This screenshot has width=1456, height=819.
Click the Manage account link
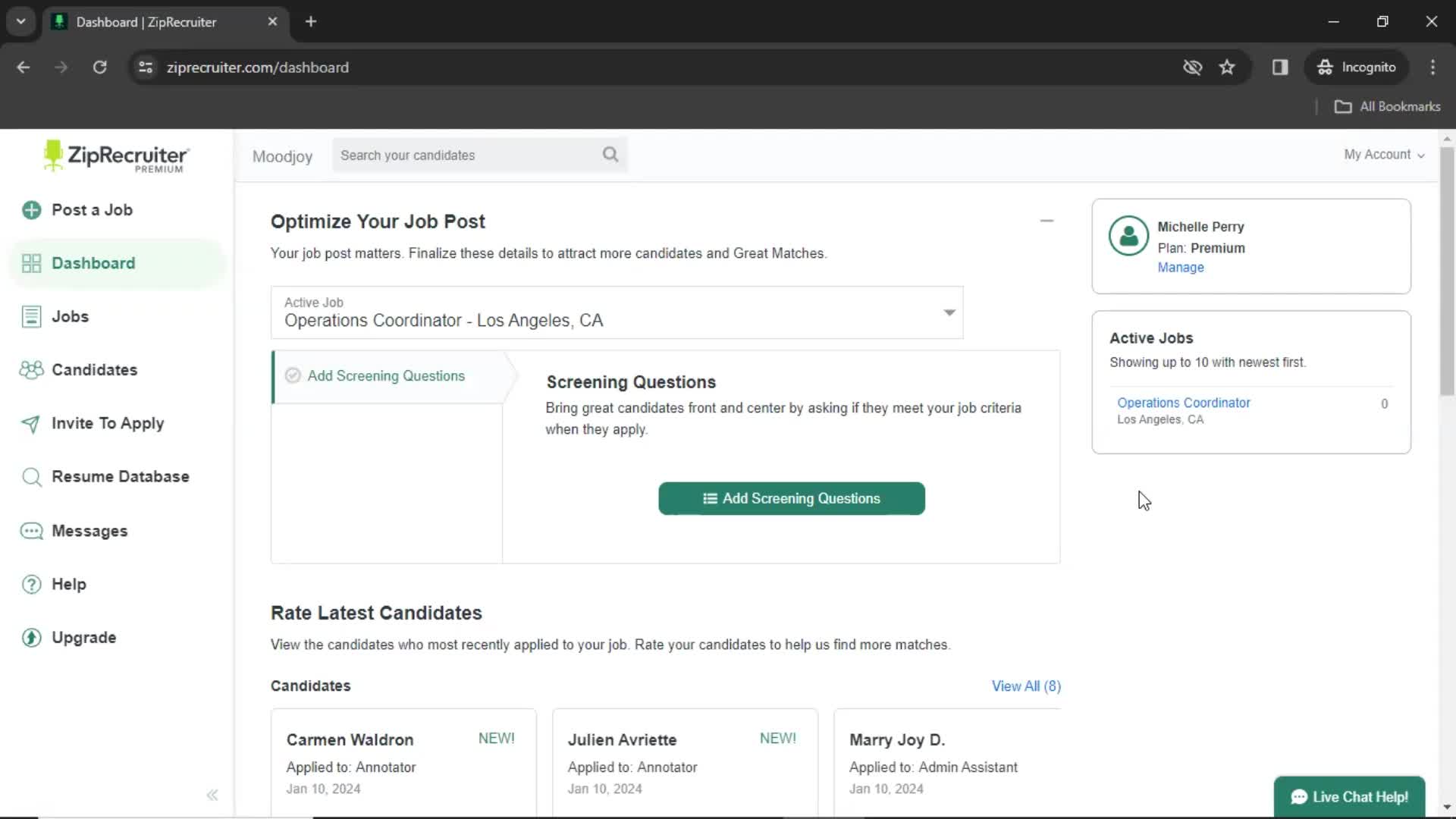coord(1181,267)
